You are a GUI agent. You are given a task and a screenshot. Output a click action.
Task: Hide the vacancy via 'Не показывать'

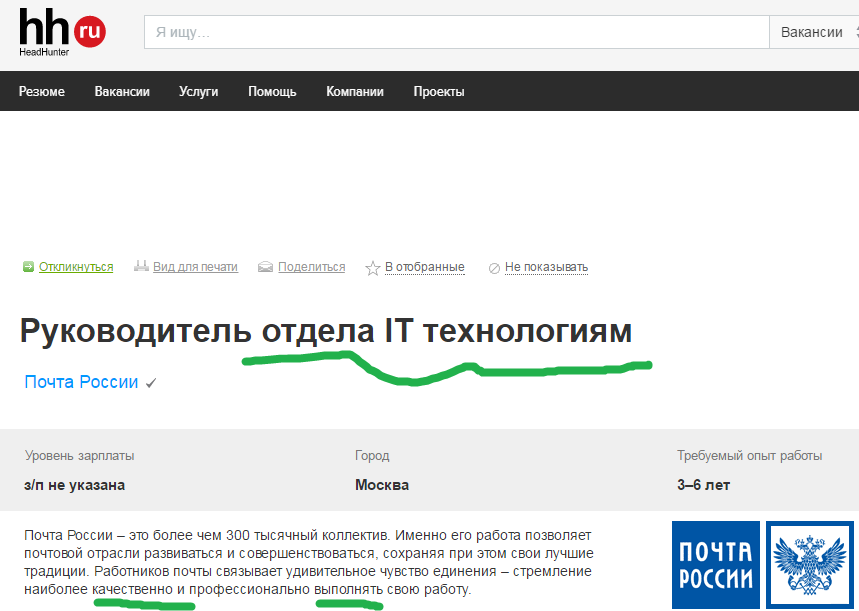[546, 267]
